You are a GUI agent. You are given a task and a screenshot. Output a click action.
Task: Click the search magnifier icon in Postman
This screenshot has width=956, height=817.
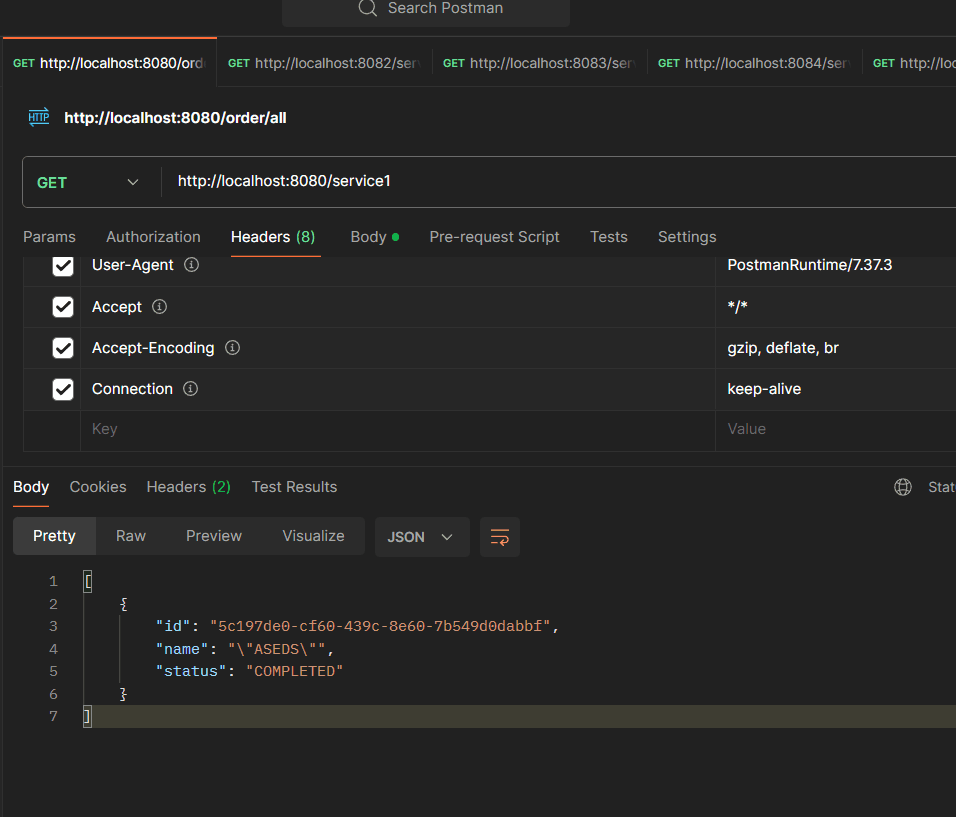(x=368, y=9)
